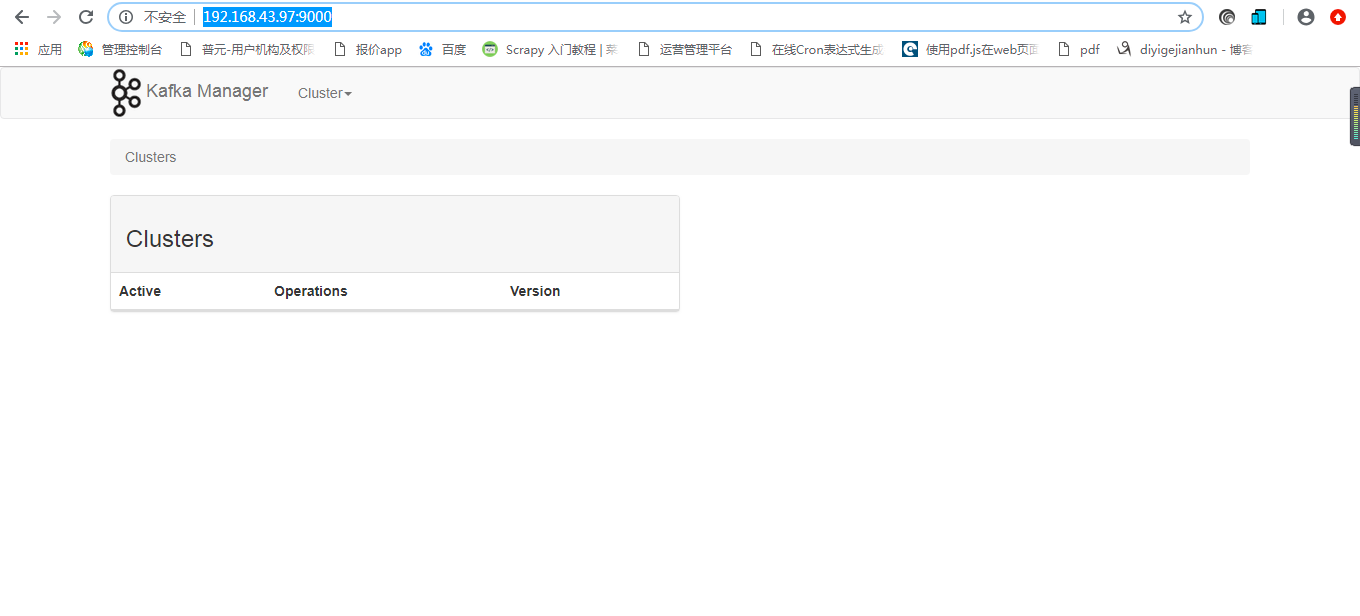Click the Version column header

click(x=535, y=291)
